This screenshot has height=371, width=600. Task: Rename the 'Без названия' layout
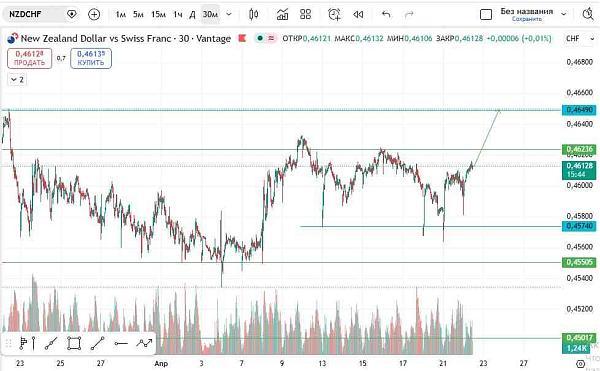(x=527, y=11)
